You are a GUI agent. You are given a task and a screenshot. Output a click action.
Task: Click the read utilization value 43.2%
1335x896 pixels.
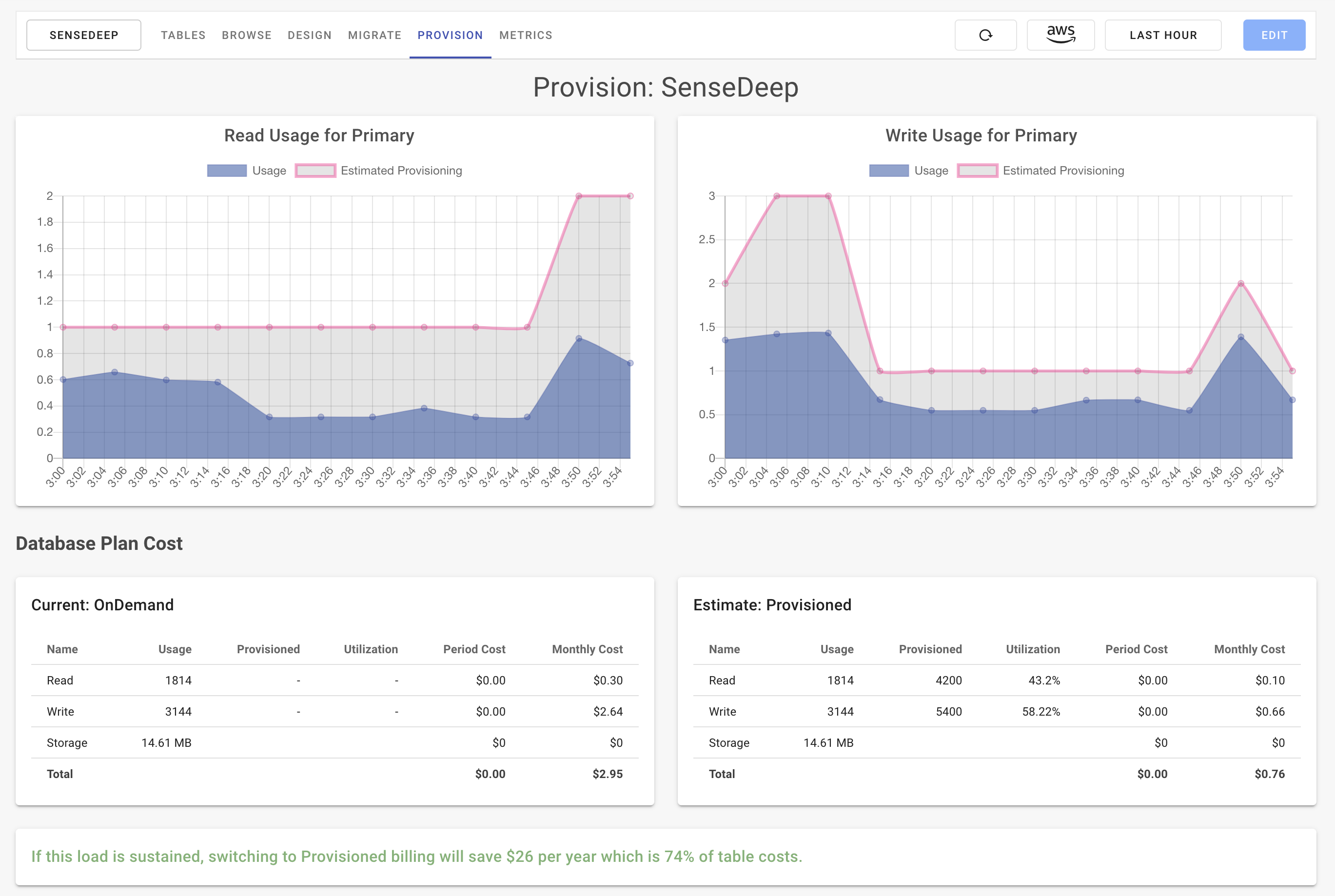click(x=1044, y=680)
